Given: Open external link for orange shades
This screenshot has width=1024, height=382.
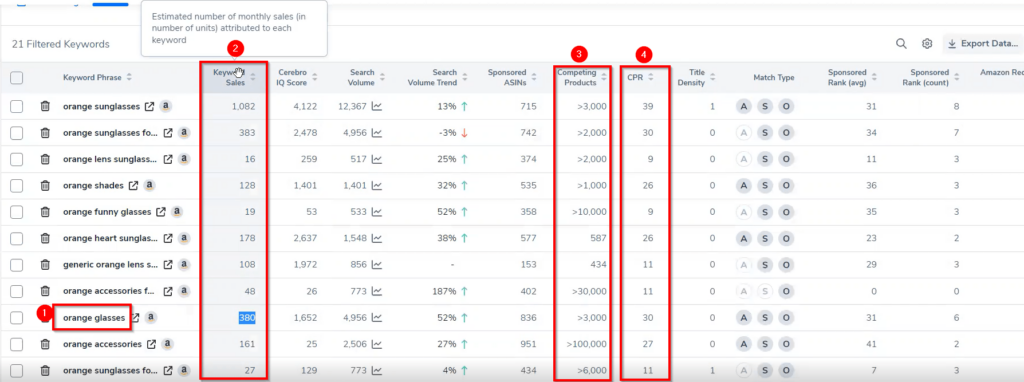Looking at the screenshot, I should pos(133,185).
